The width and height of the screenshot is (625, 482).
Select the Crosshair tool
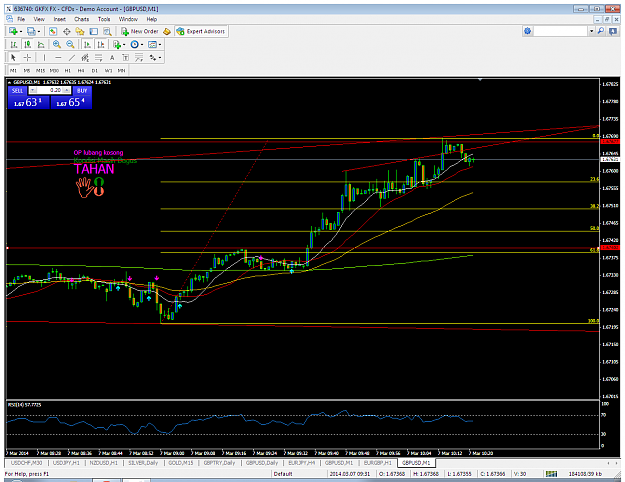[27, 58]
